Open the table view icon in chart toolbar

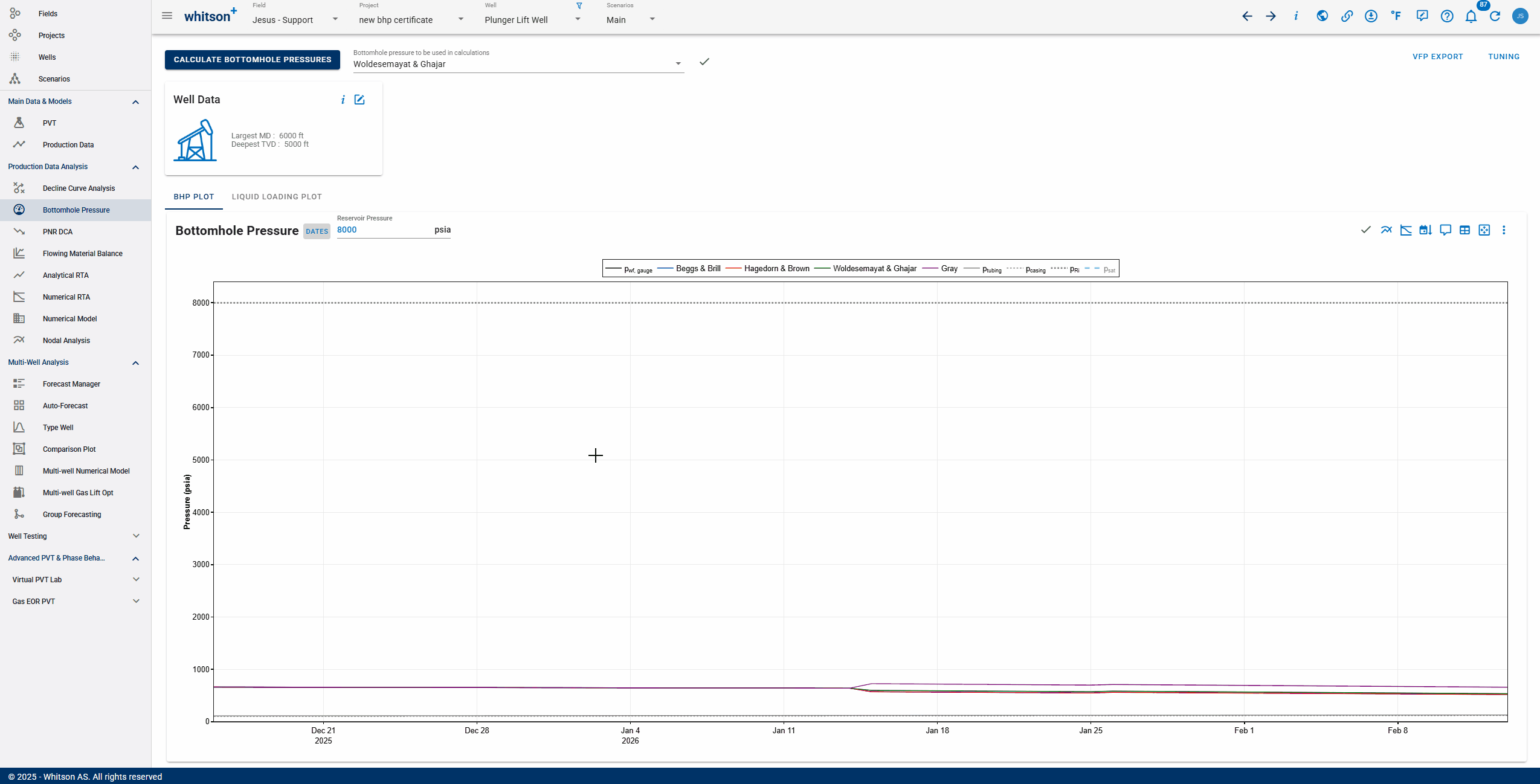(1464, 230)
